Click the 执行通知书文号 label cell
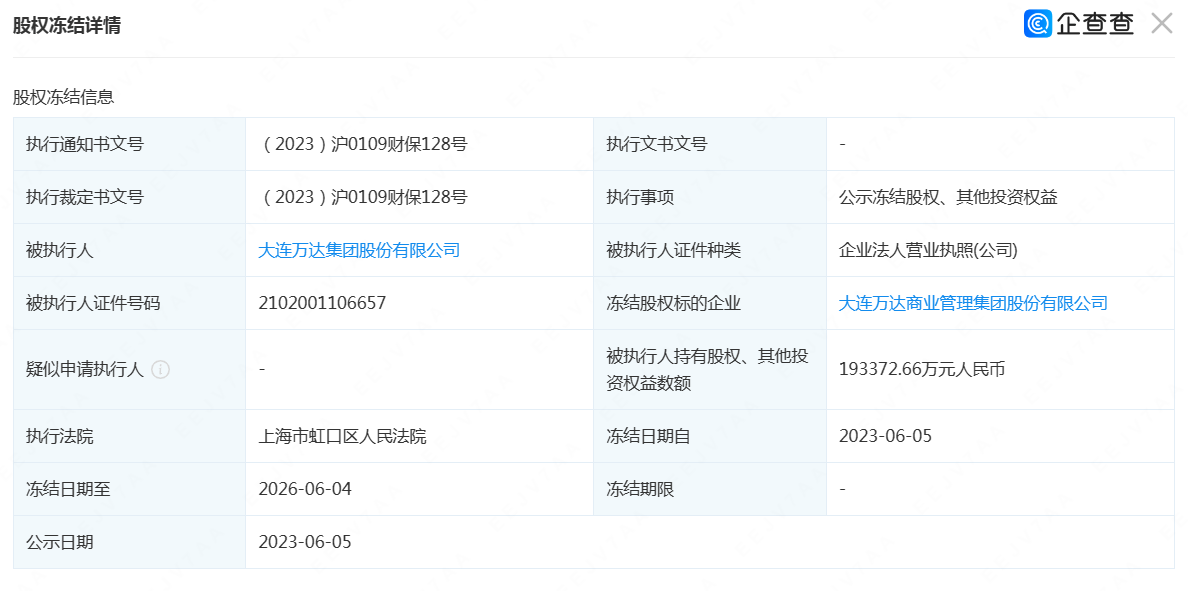Viewport: 1188px width, 591px height. (130, 144)
